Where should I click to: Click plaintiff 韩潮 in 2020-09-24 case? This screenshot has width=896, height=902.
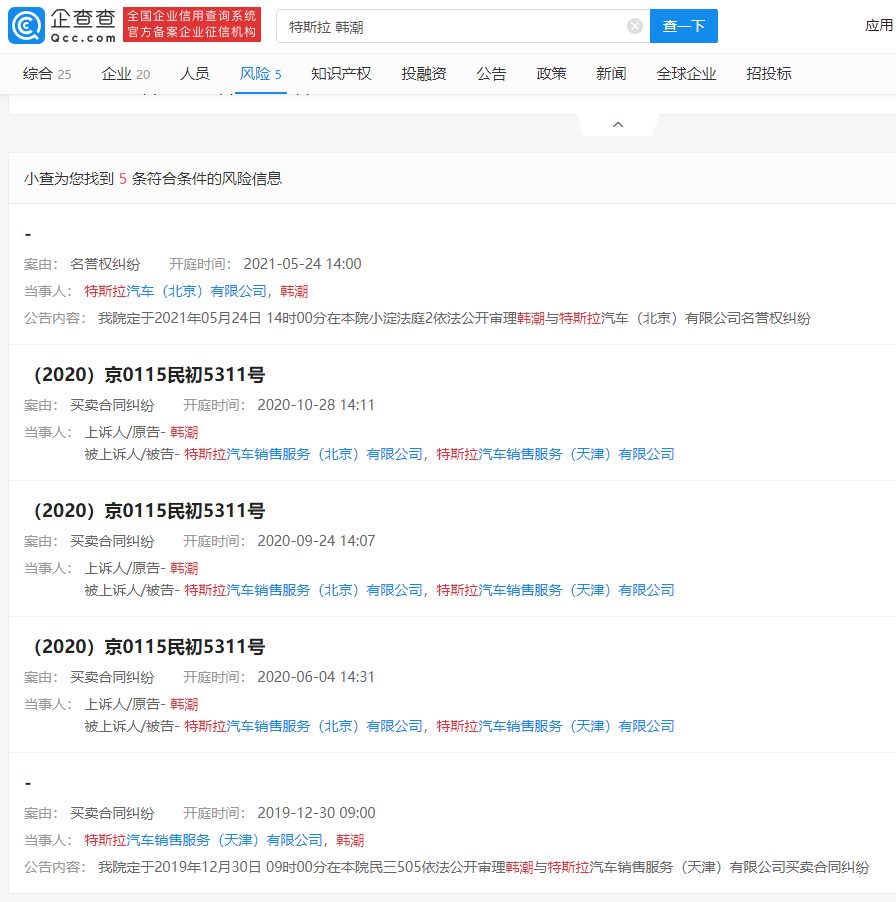pyautogui.click(x=184, y=568)
